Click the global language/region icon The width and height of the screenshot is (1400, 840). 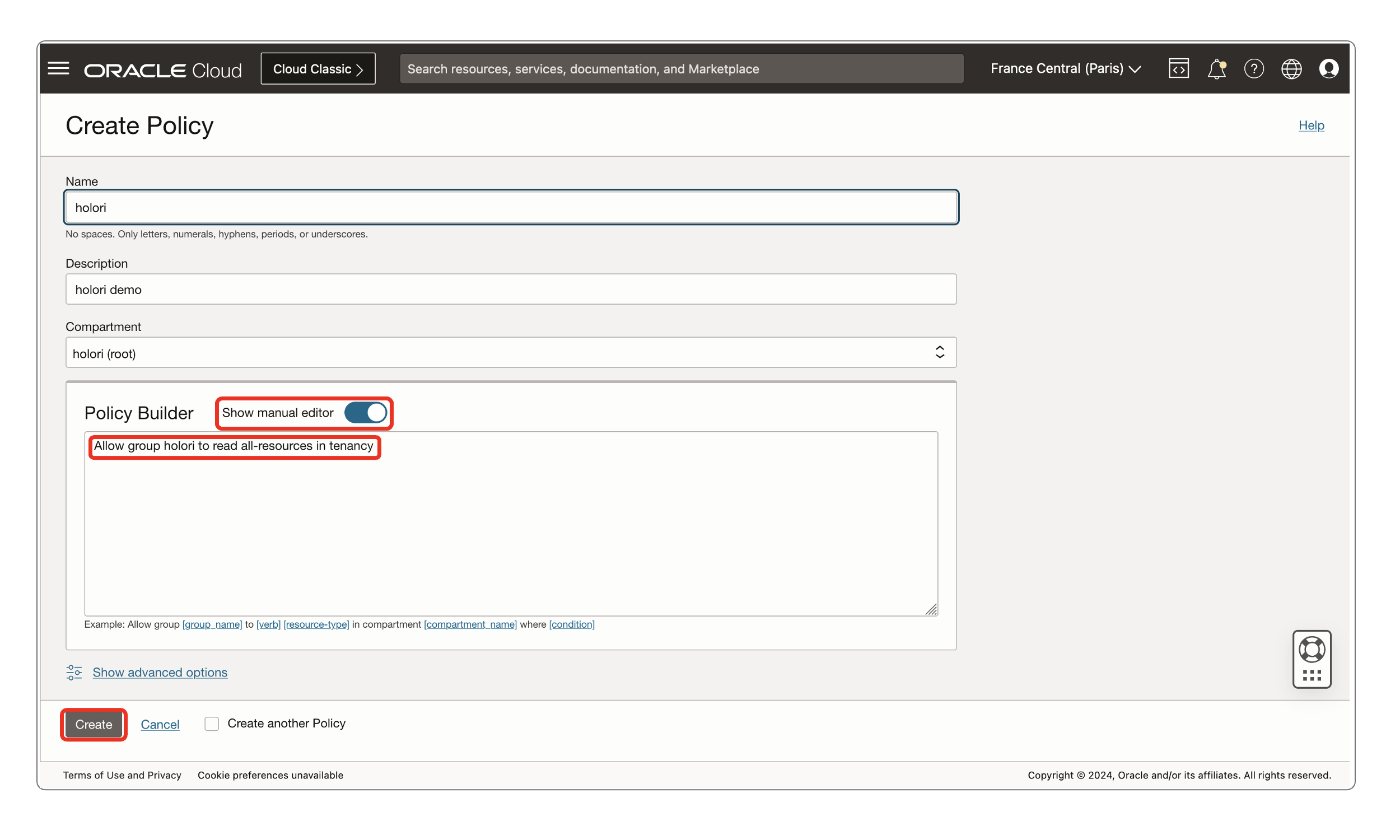coord(1291,68)
